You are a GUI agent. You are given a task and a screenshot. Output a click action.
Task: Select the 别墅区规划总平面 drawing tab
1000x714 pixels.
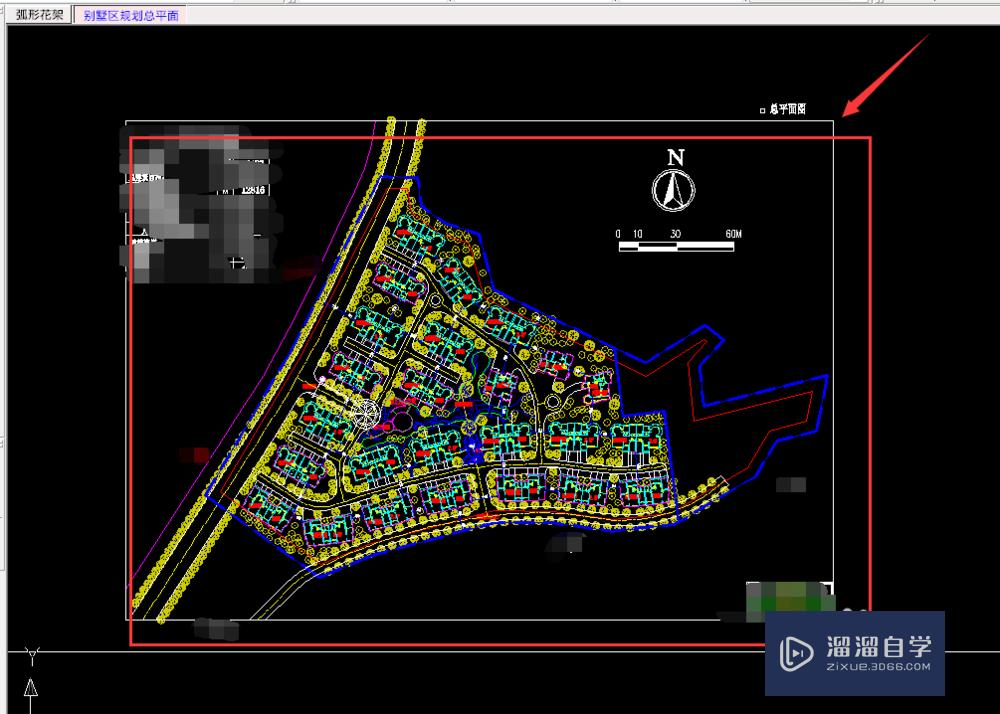130,15
